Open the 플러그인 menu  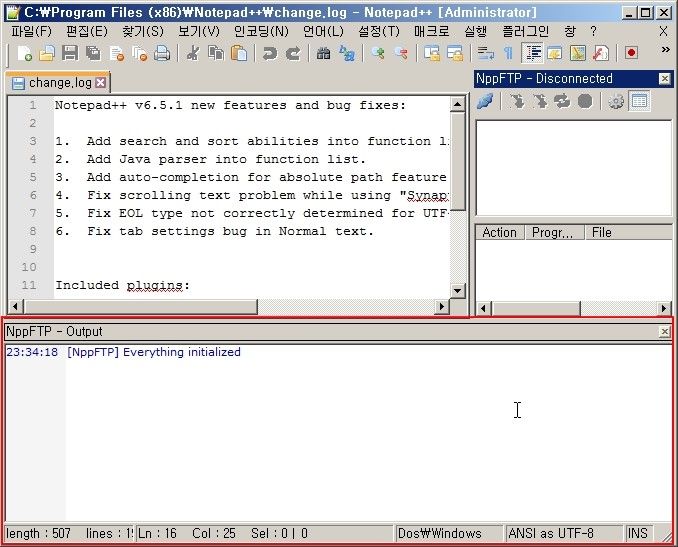coord(525,31)
